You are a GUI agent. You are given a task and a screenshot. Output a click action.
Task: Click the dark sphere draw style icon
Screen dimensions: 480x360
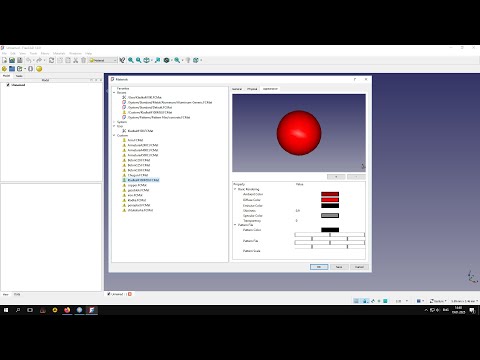point(166,60)
